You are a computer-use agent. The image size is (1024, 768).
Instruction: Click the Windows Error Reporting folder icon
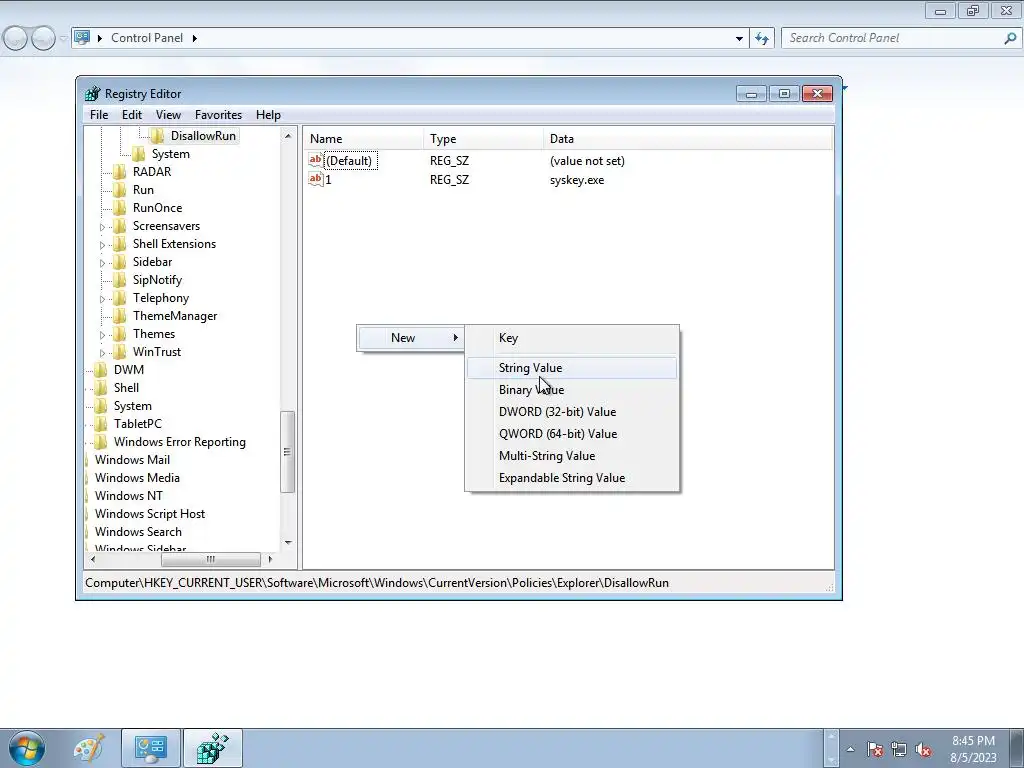pyautogui.click(x=100, y=441)
